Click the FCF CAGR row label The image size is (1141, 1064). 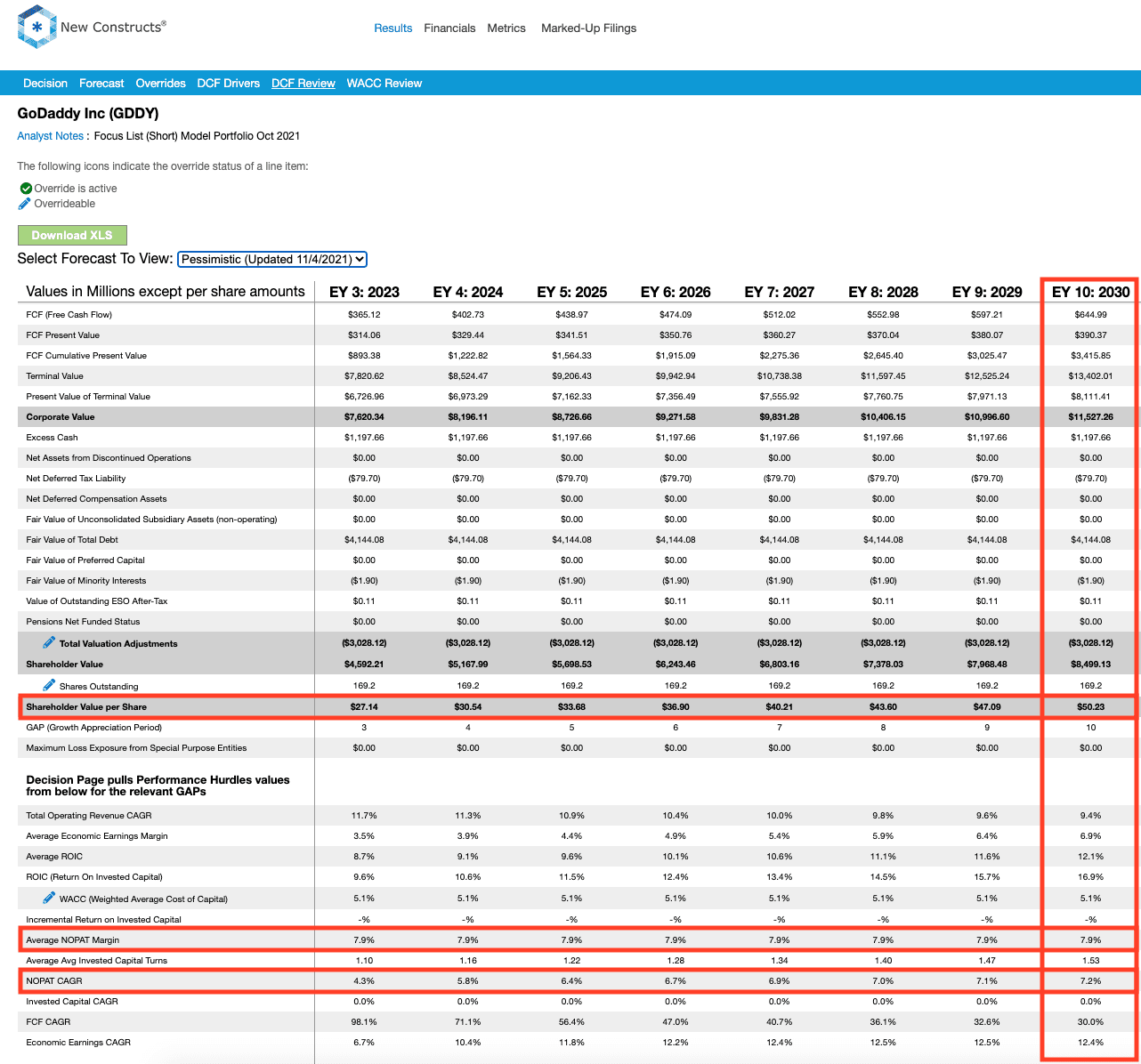48,1022
